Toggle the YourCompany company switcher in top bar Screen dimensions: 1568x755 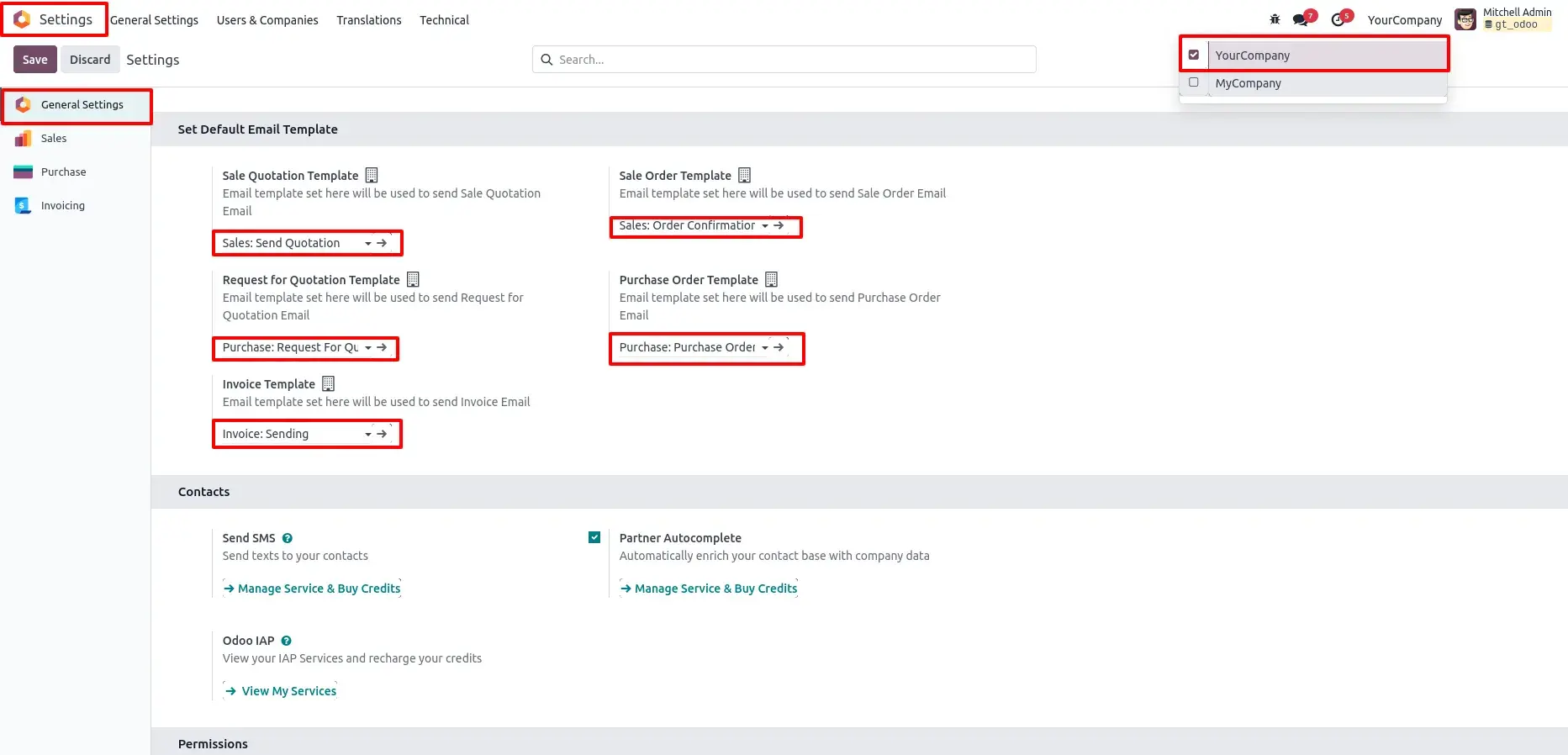(x=1404, y=19)
